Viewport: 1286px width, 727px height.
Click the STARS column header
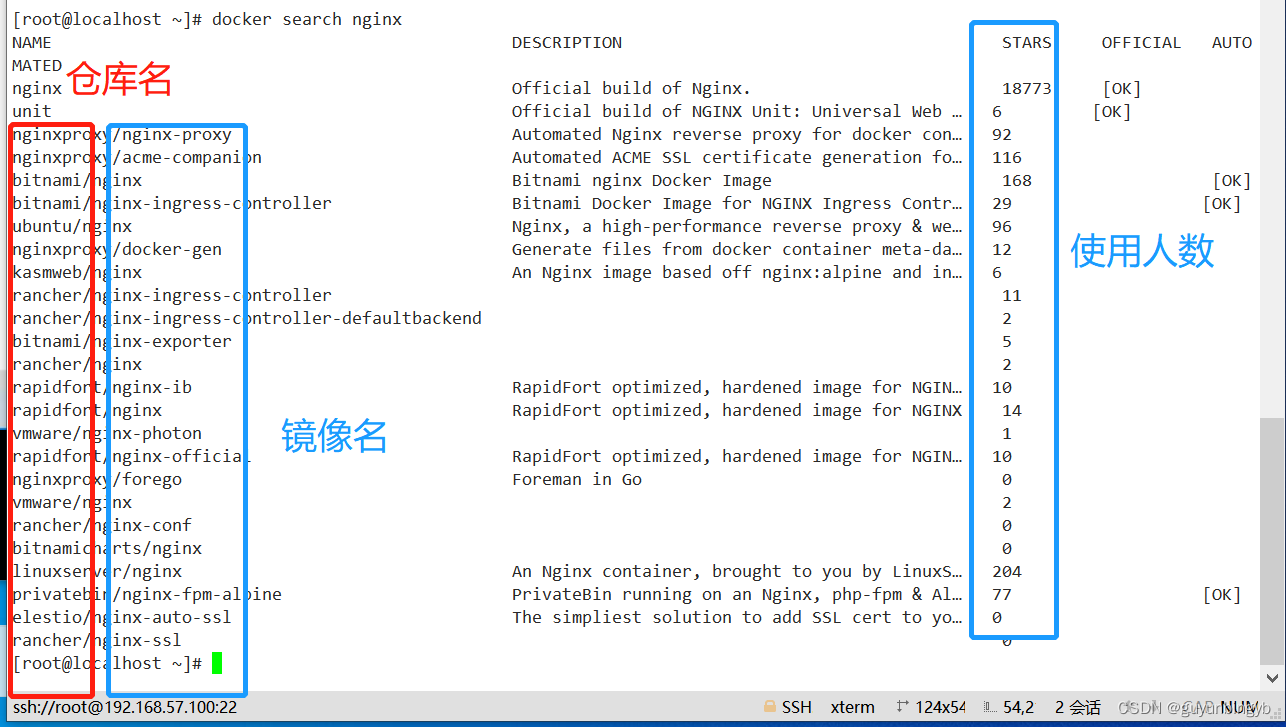1027,42
